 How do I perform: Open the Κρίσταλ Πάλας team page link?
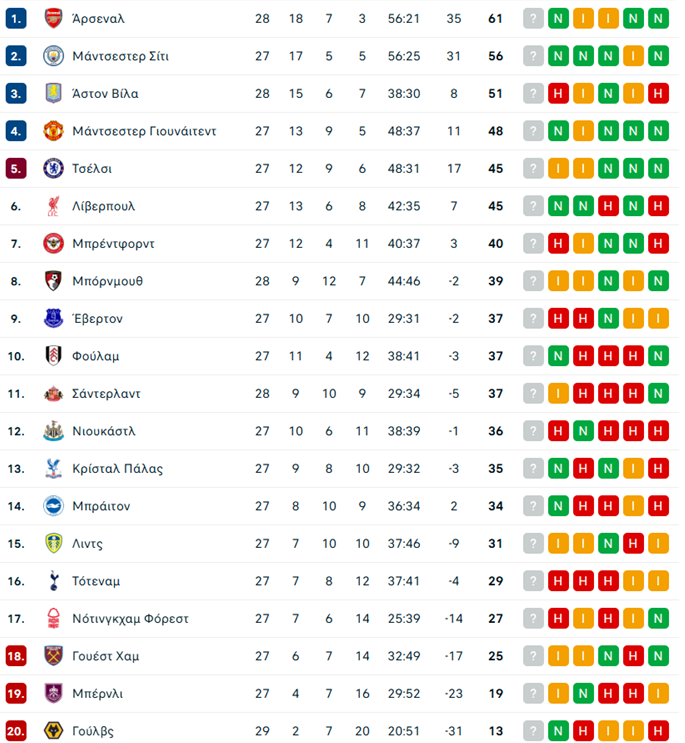(117, 468)
